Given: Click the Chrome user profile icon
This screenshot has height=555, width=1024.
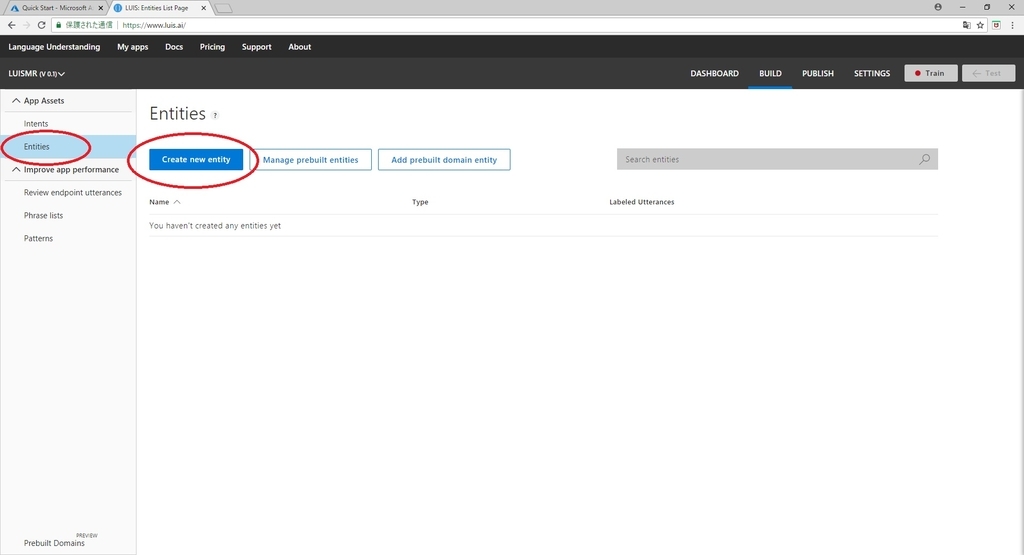Looking at the screenshot, I should coord(938,7).
